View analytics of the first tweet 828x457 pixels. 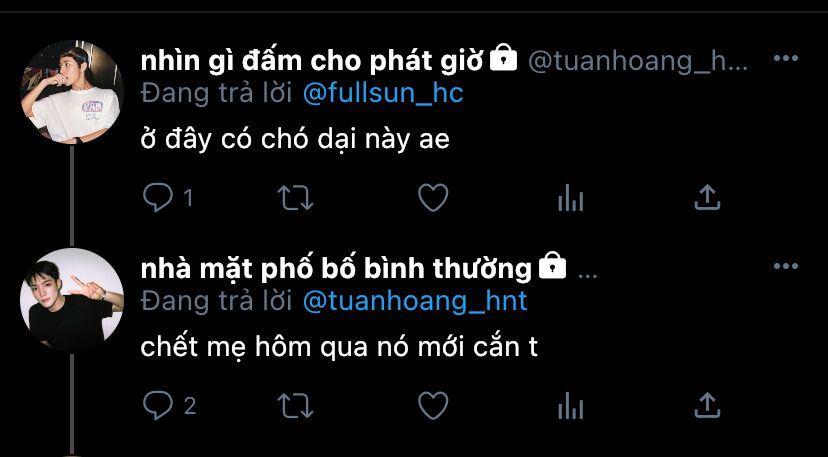coord(570,198)
